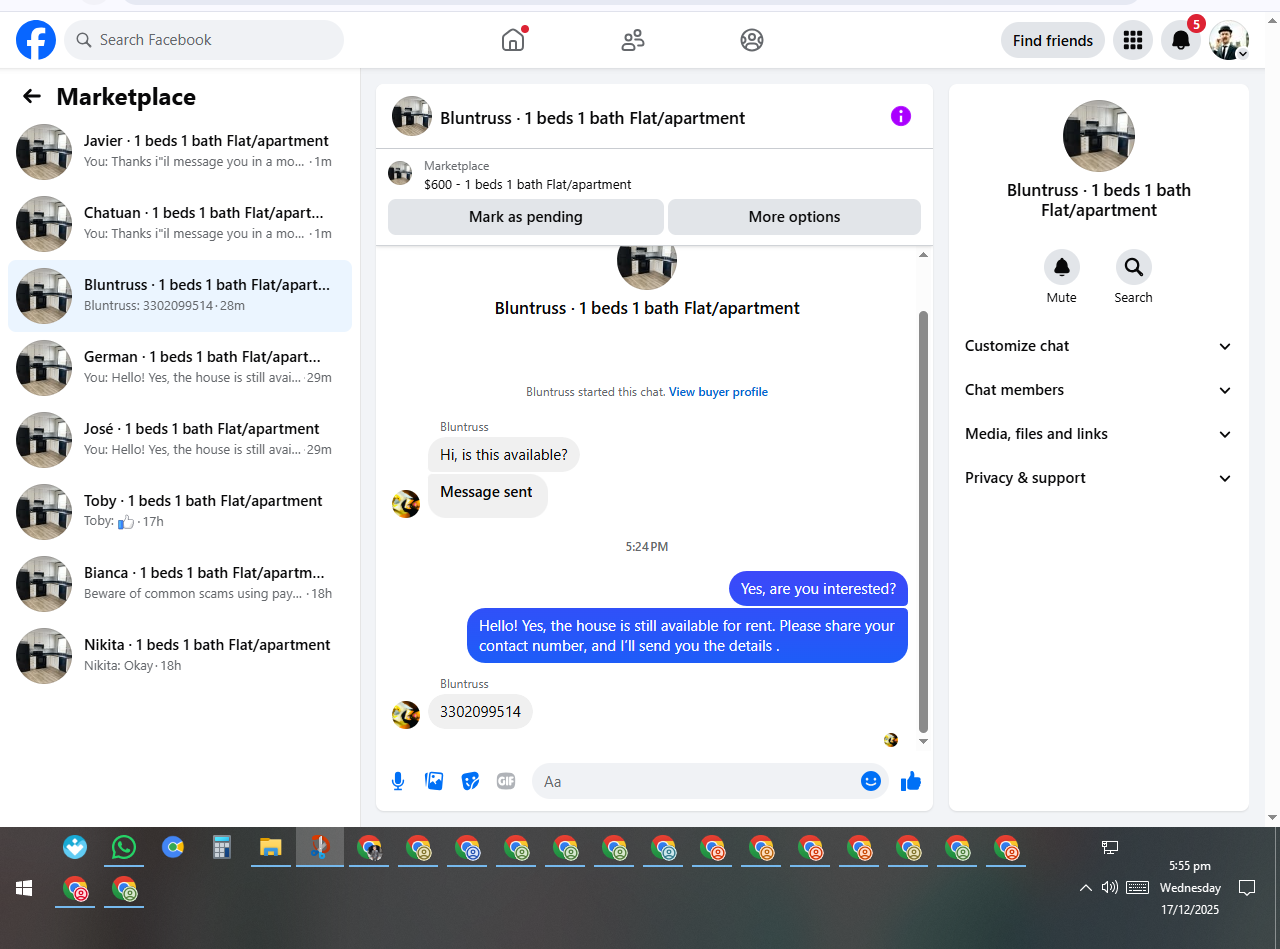
Task: Click the Mark as pending button
Action: tap(526, 217)
